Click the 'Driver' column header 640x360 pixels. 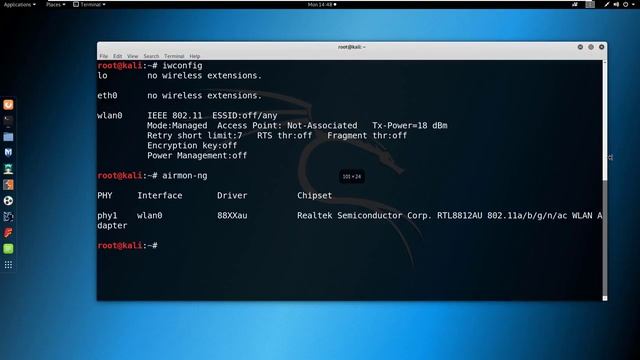coord(232,196)
